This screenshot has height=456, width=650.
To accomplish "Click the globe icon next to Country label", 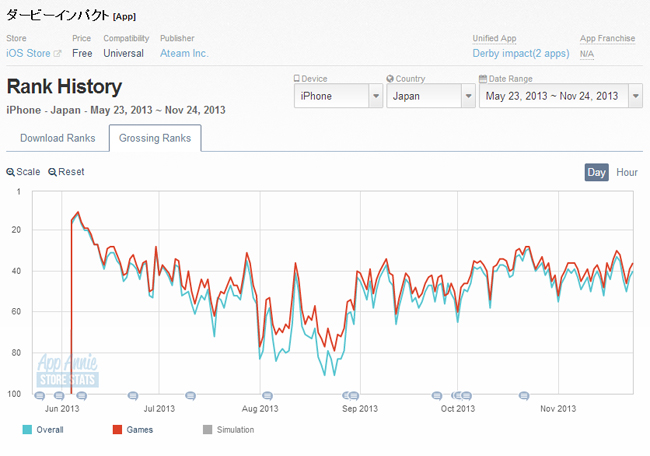I will pos(390,78).
